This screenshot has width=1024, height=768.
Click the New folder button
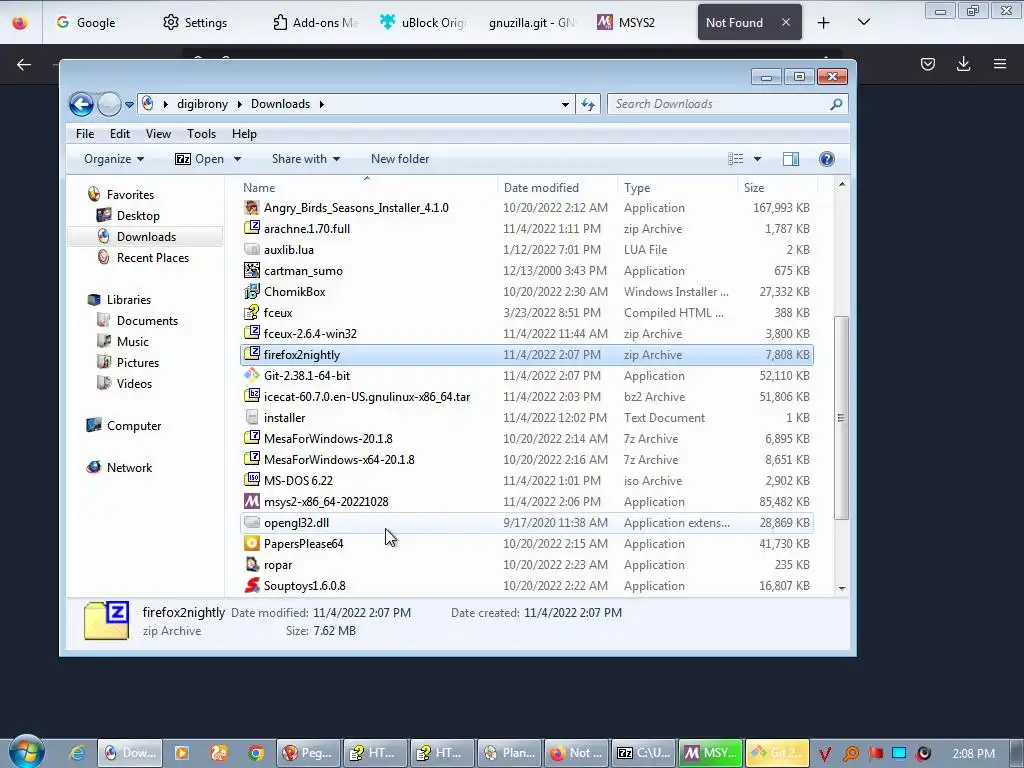400,159
